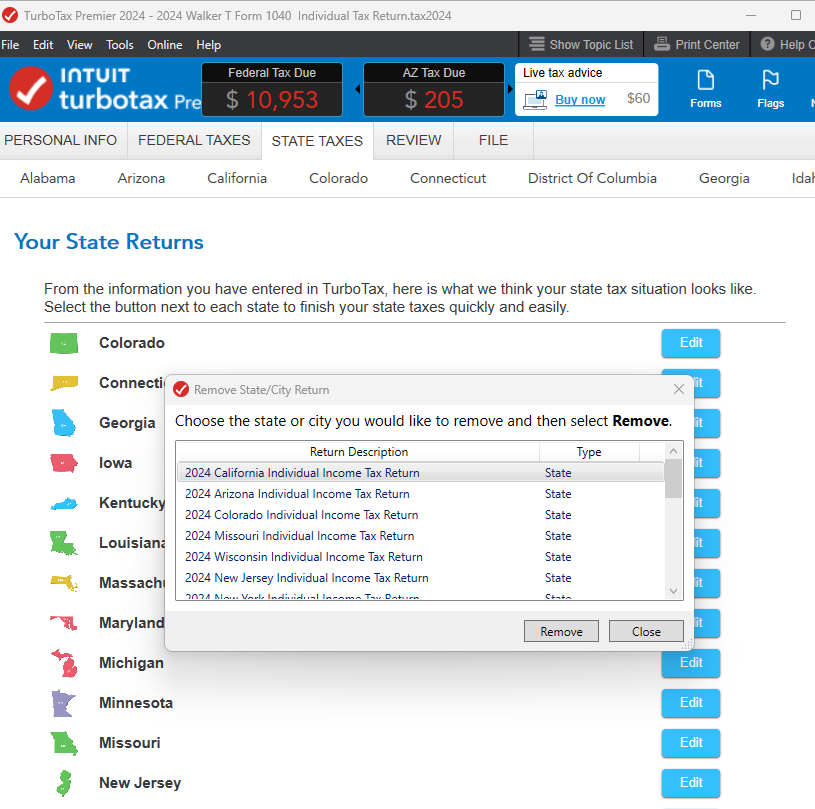815x809 pixels.
Task: Open the Help menu
Action: (x=208, y=45)
